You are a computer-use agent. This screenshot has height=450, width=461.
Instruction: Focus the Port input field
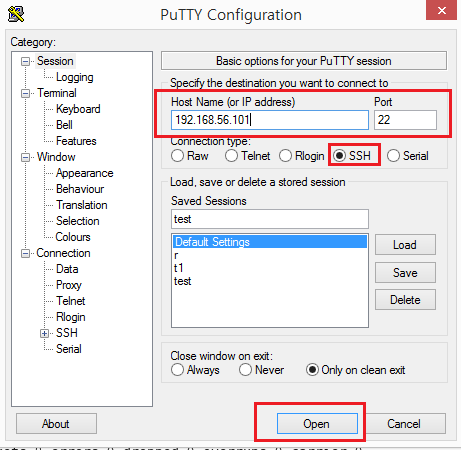pos(405,120)
